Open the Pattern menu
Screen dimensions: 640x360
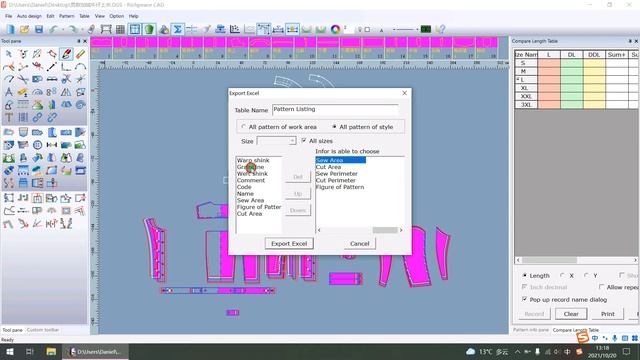(67, 16)
